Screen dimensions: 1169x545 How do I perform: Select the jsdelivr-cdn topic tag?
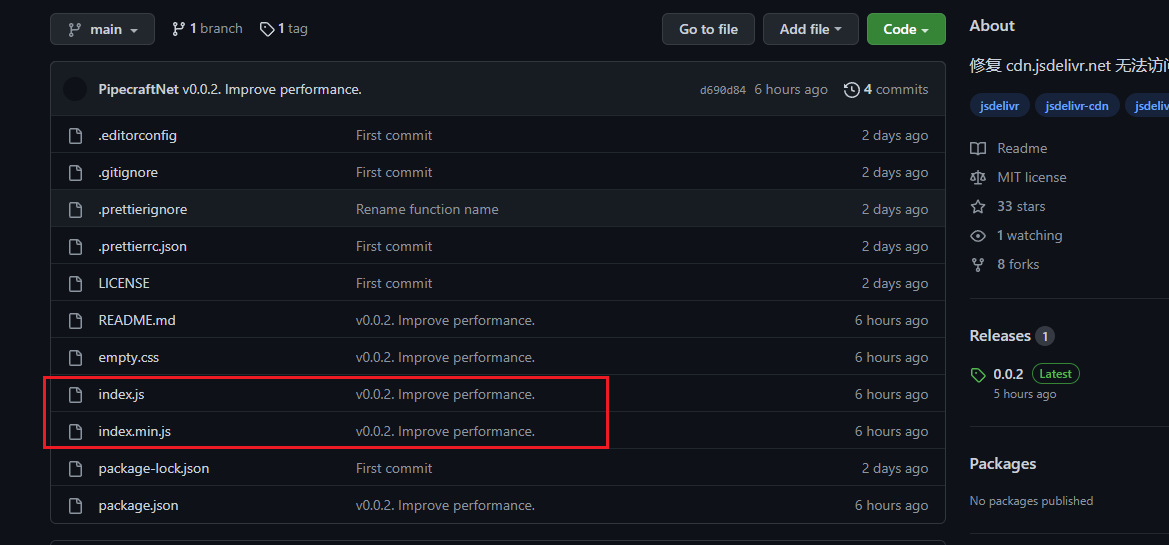[x=1077, y=106]
